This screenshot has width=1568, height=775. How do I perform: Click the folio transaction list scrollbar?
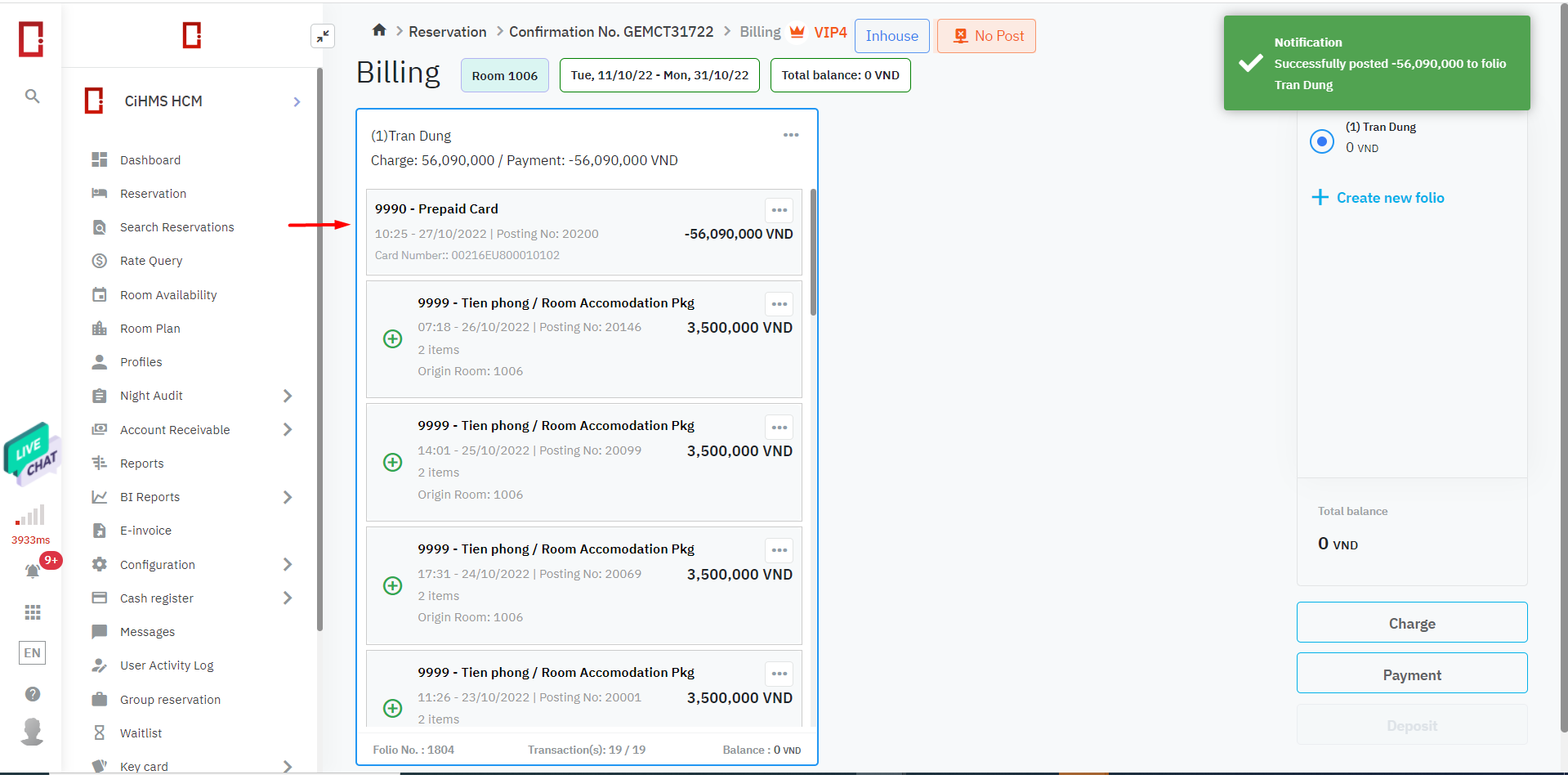813,253
